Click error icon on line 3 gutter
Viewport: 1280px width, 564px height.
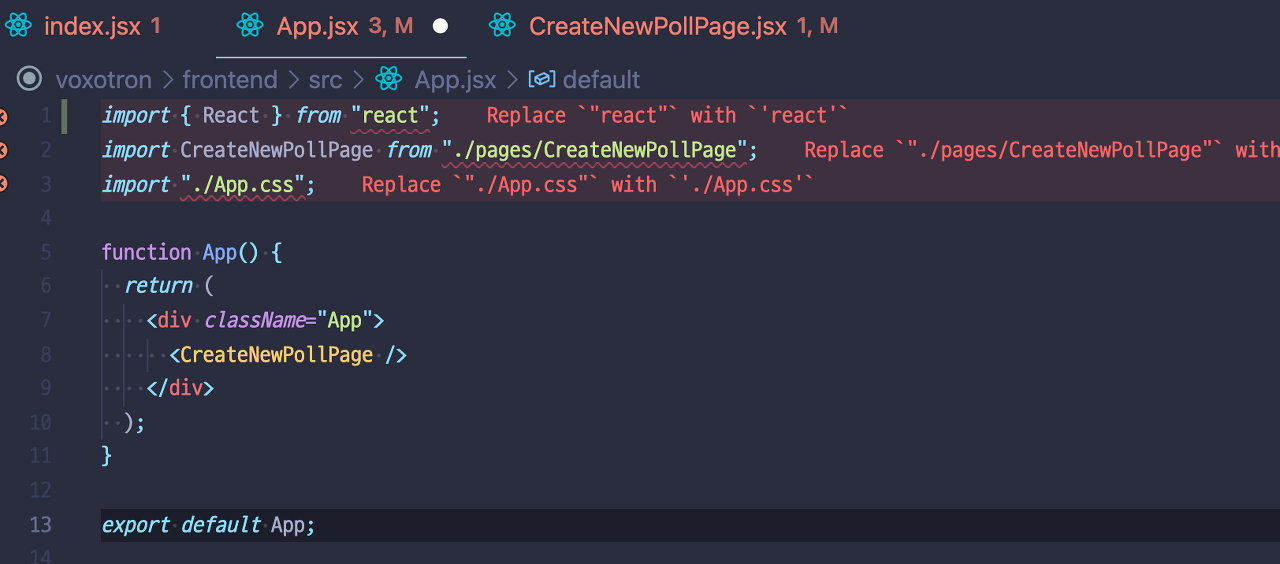point(2,184)
